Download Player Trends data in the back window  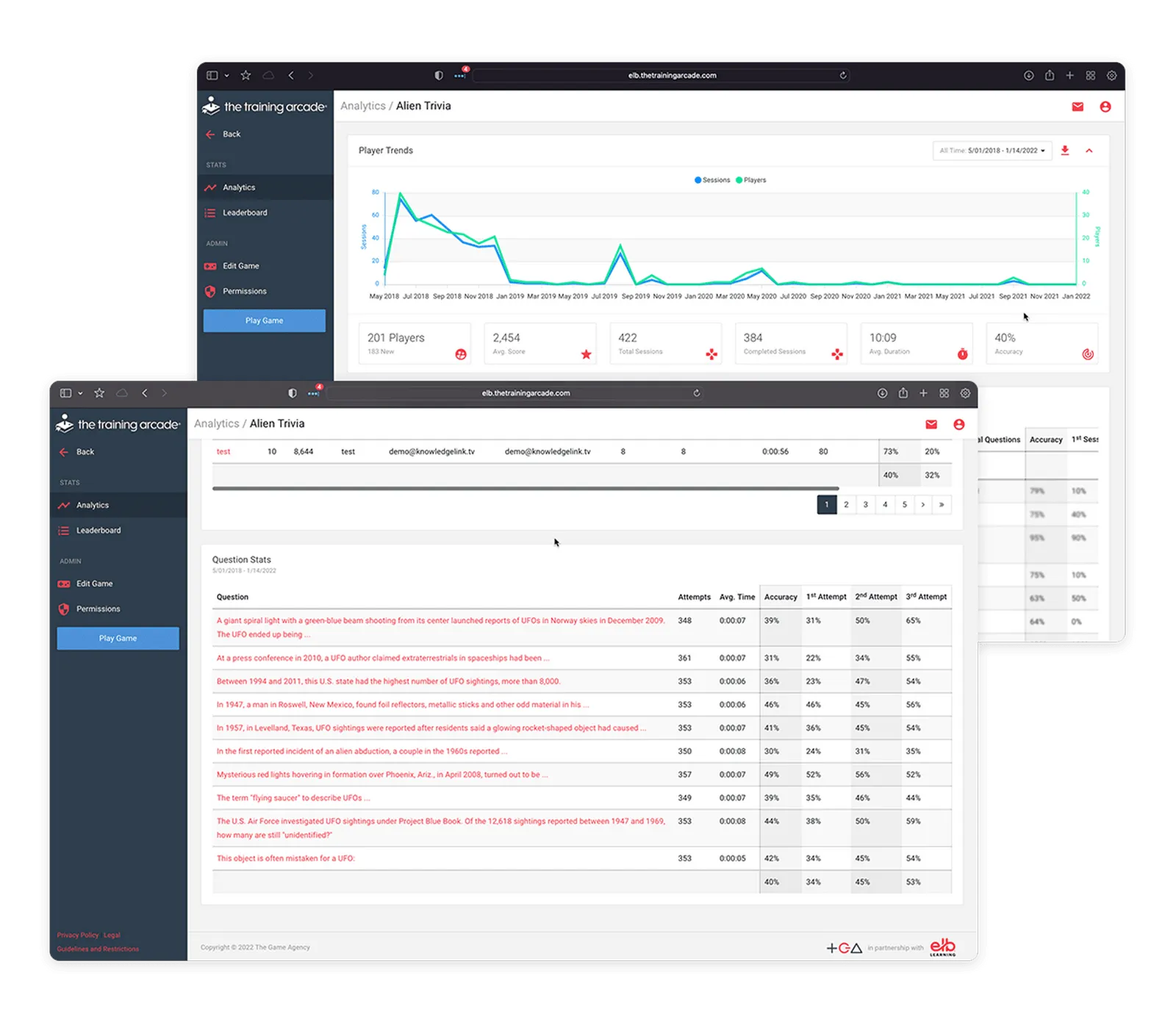(x=1065, y=151)
